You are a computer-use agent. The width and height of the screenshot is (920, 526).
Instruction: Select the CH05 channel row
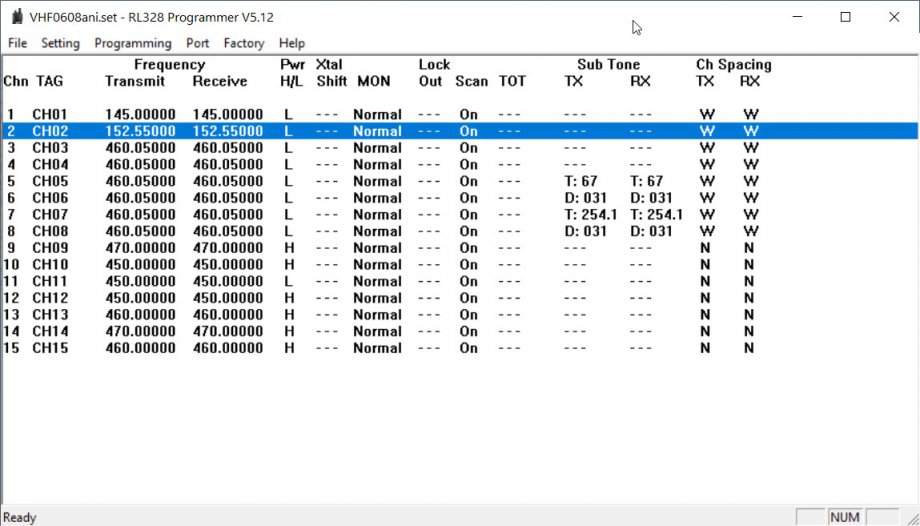50,181
